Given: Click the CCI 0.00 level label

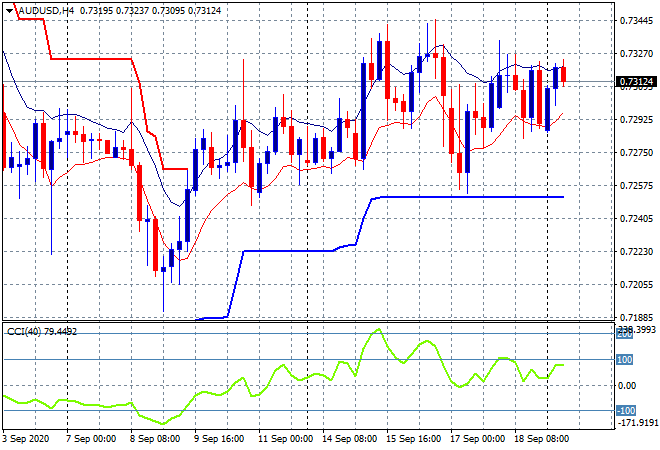Looking at the screenshot, I should click(x=627, y=386).
